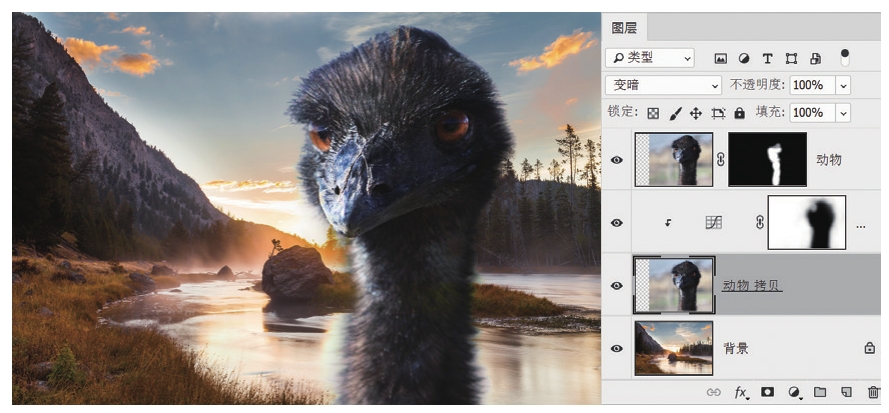Filter layers by smart object icon

[815, 58]
